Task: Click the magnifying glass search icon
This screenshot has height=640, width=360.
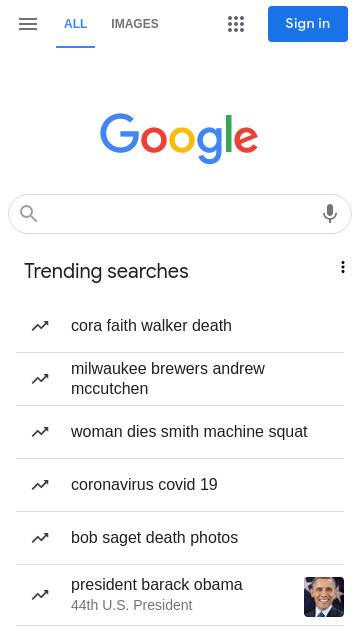Action: (29, 213)
